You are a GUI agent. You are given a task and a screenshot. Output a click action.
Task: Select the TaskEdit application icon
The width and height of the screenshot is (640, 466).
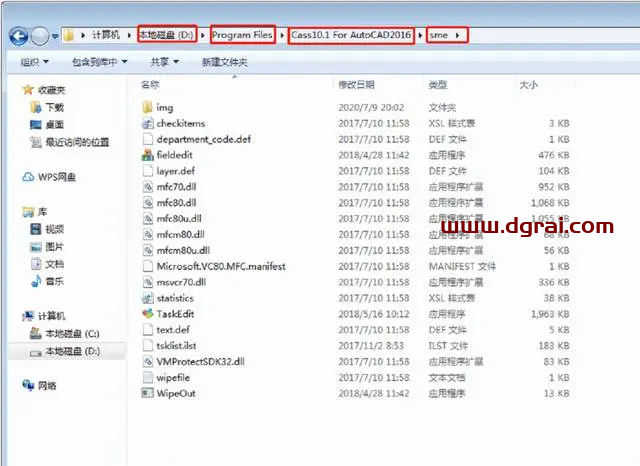(147, 314)
